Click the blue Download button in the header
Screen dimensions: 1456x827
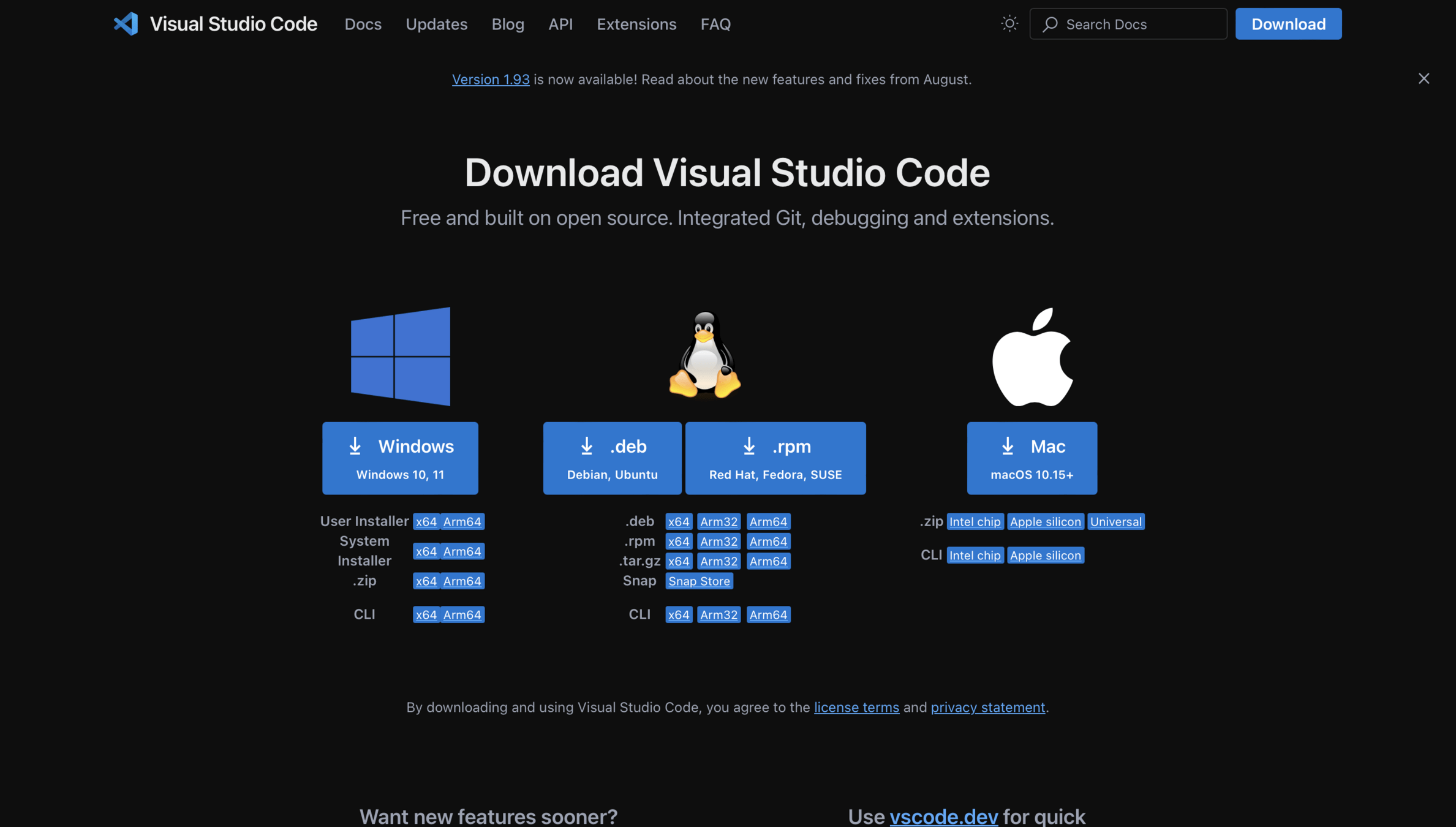click(x=1288, y=24)
